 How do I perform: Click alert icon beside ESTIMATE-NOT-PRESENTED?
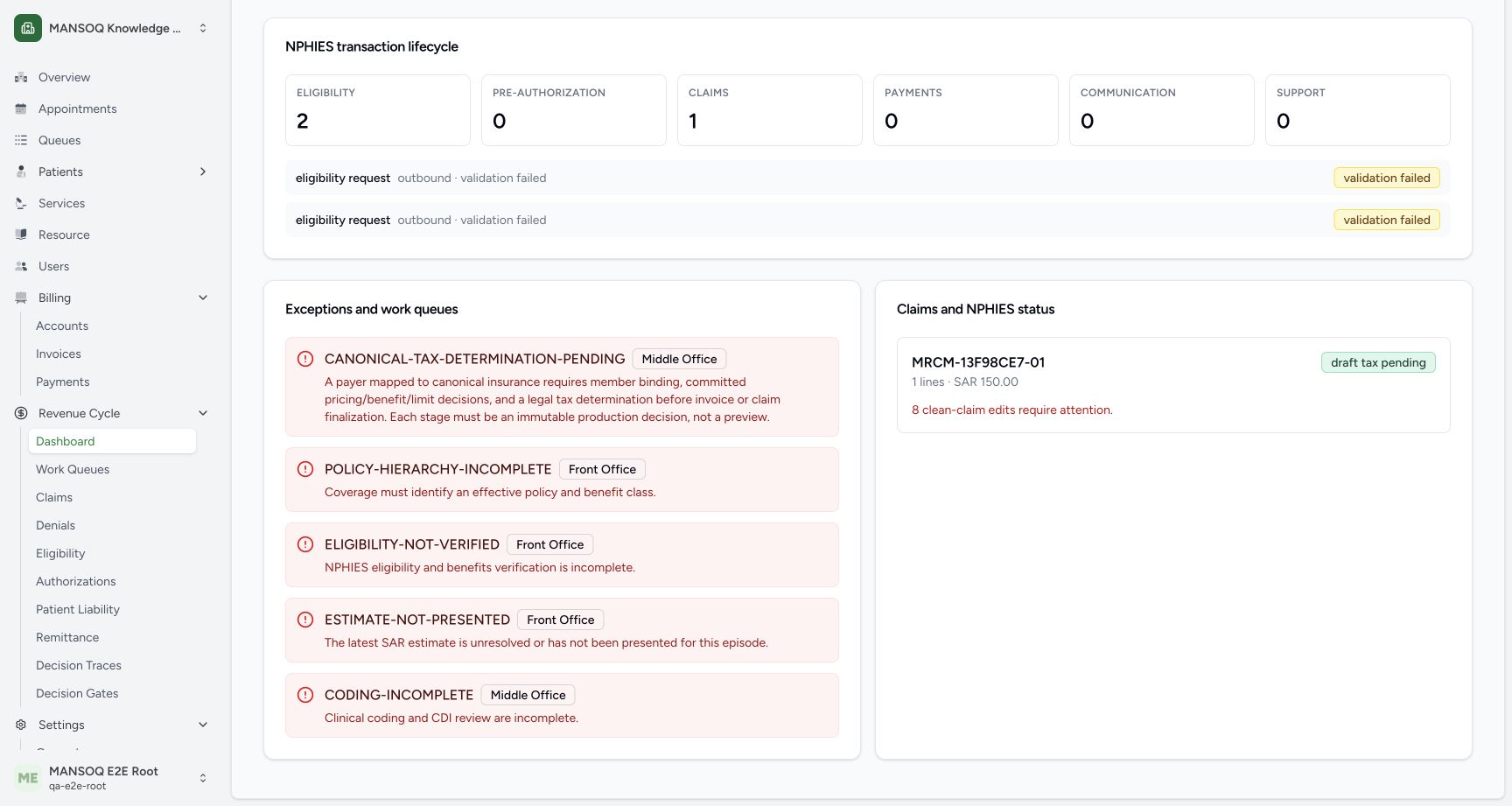(x=305, y=620)
